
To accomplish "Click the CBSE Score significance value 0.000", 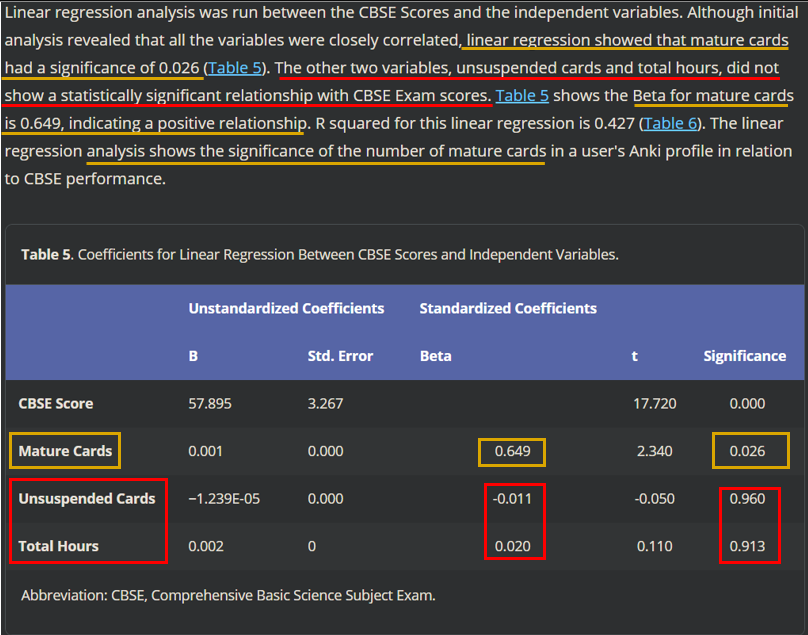I will [747, 404].
